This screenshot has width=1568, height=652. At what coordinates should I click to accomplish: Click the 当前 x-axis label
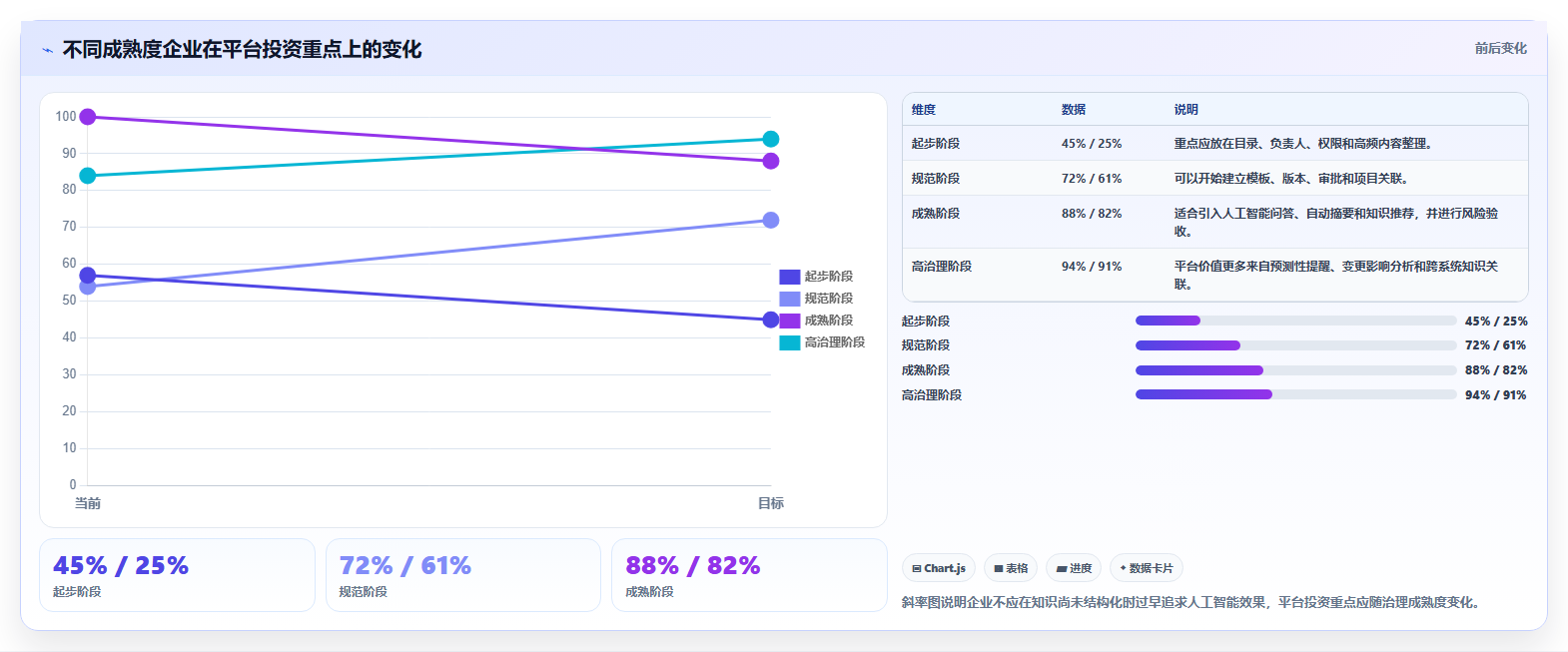pyautogui.click(x=88, y=503)
